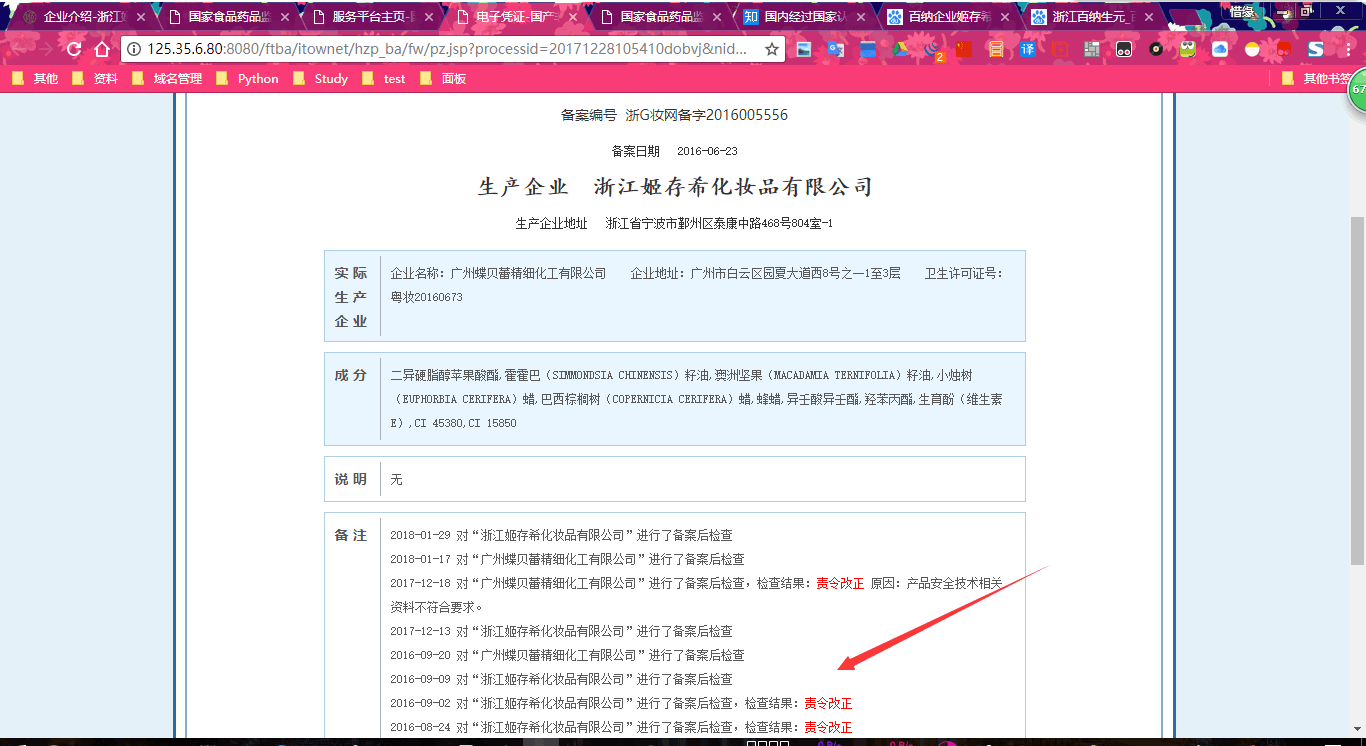The image size is (1366, 746).
Task: Go to the browser home page icon
Action: click(102, 49)
